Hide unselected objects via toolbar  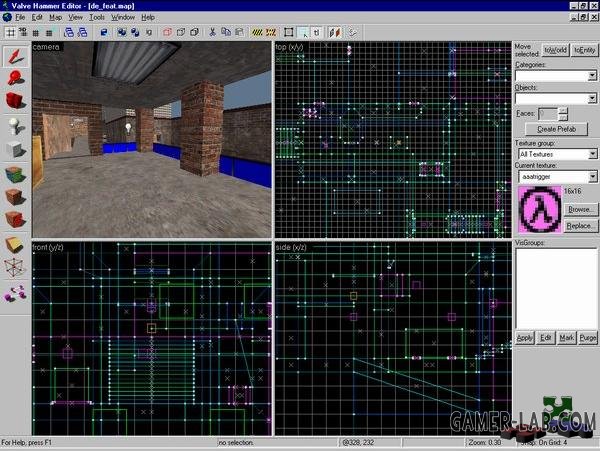181,33
